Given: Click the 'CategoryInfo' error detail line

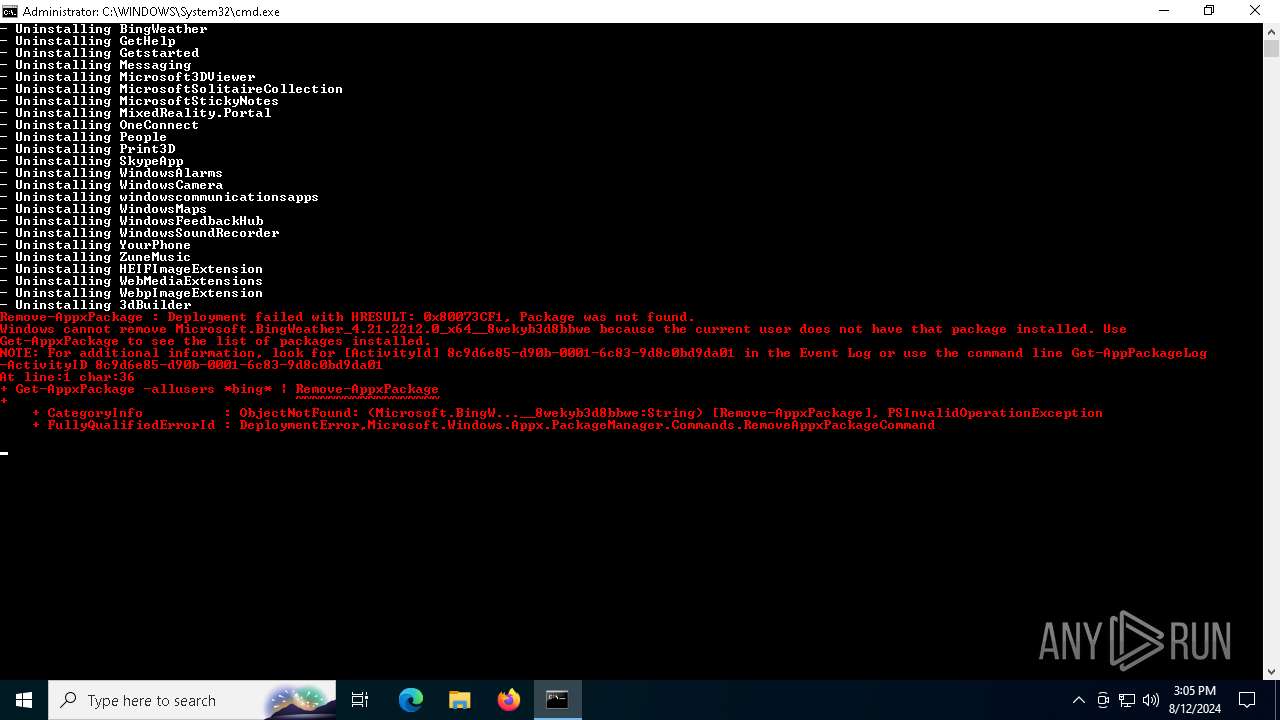Looking at the screenshot, I should pos(568,413).
